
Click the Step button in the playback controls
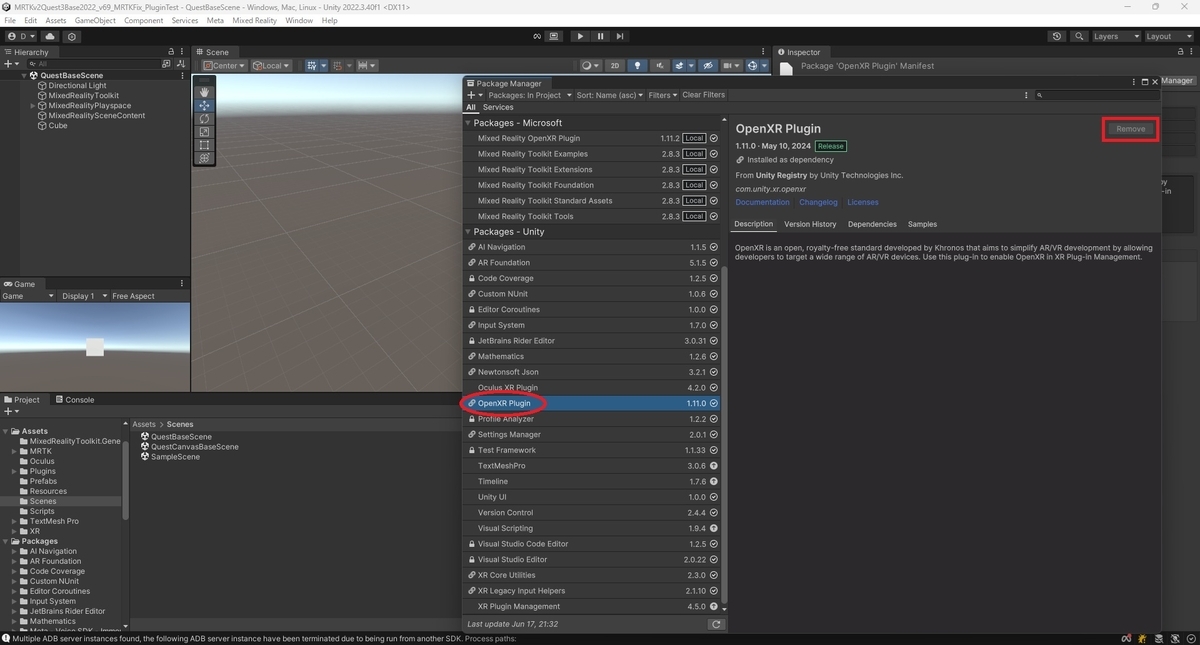click(621, 36)
